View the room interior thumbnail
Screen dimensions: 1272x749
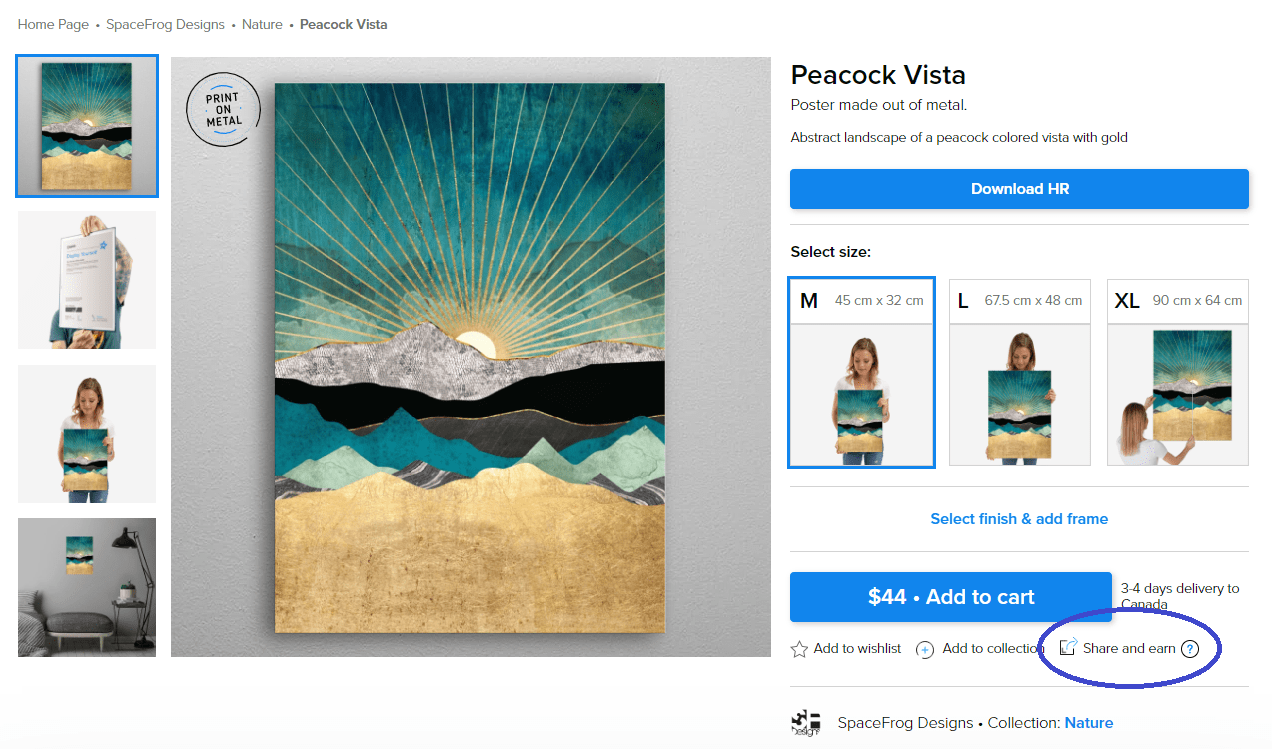click(87, 587)
